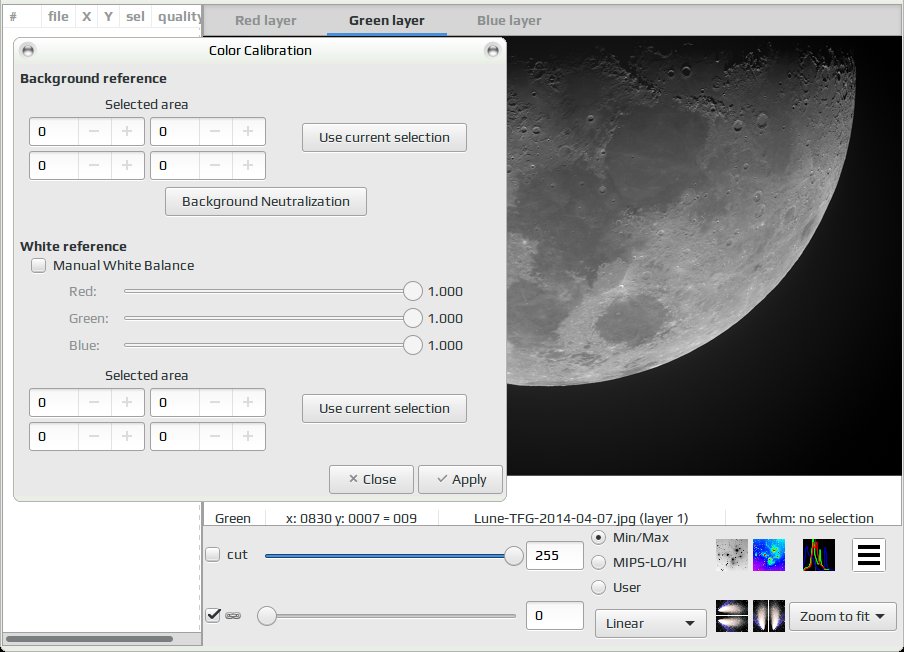Click the Red white balance slider

pos(273,291)
